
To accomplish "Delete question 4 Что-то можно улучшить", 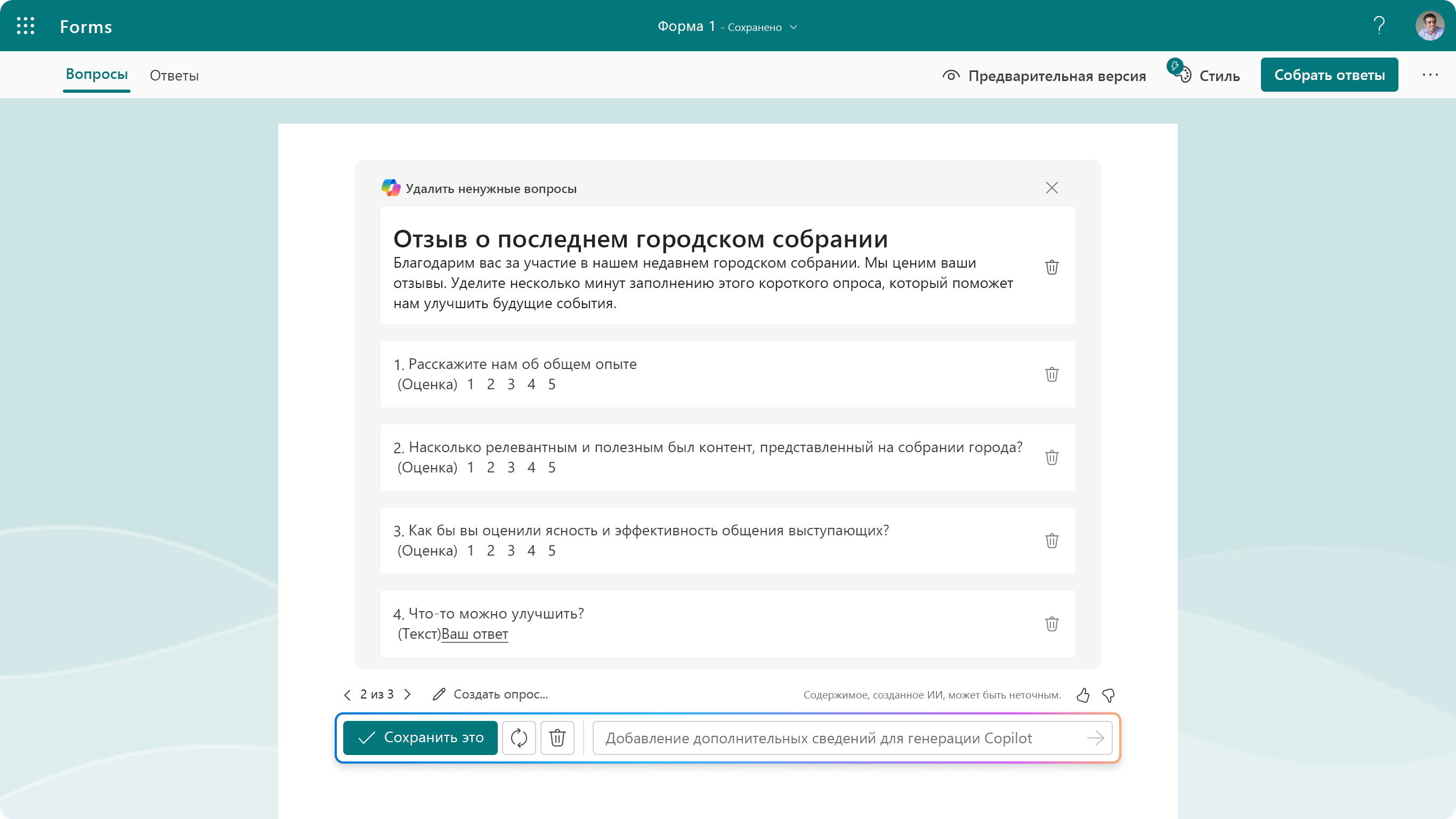I will (1052, 623).
